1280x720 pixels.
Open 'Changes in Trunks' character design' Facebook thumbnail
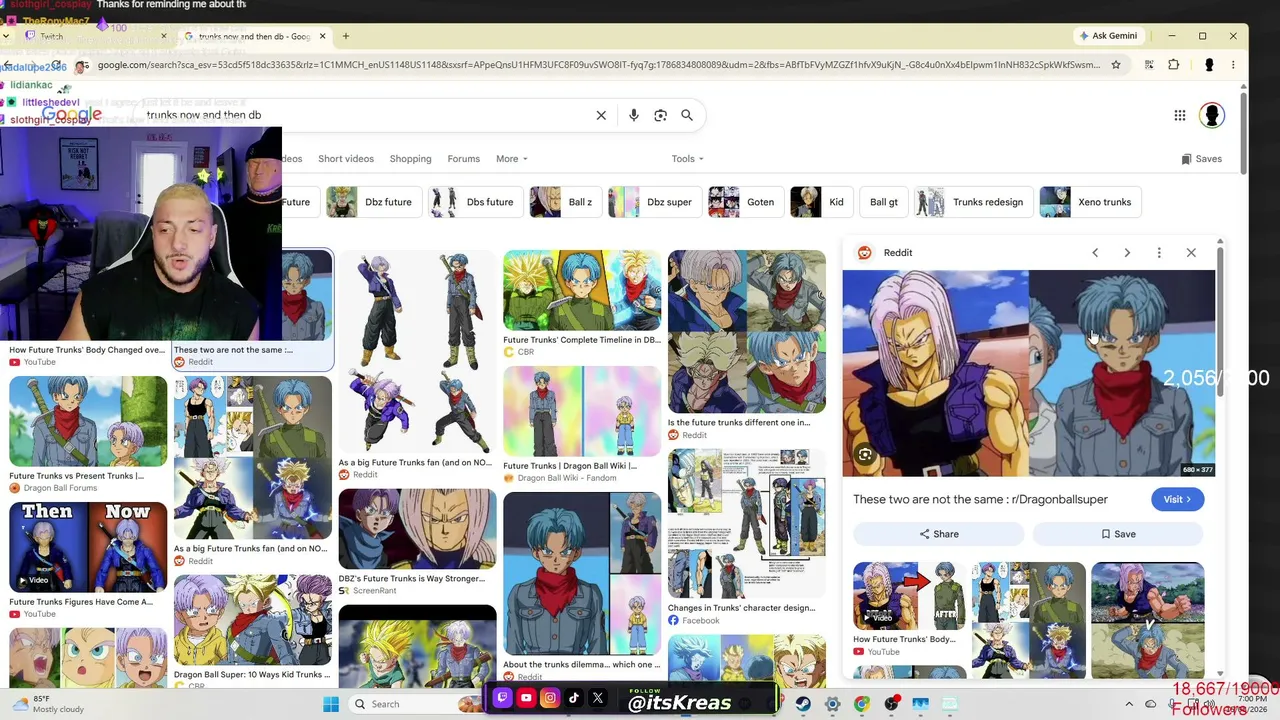click(747, 523)
